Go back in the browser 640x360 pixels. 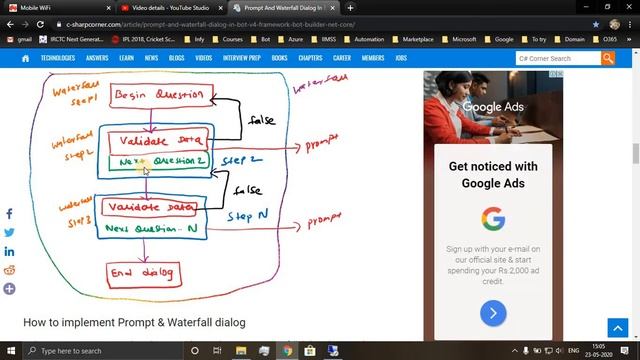tap(10, 24)
